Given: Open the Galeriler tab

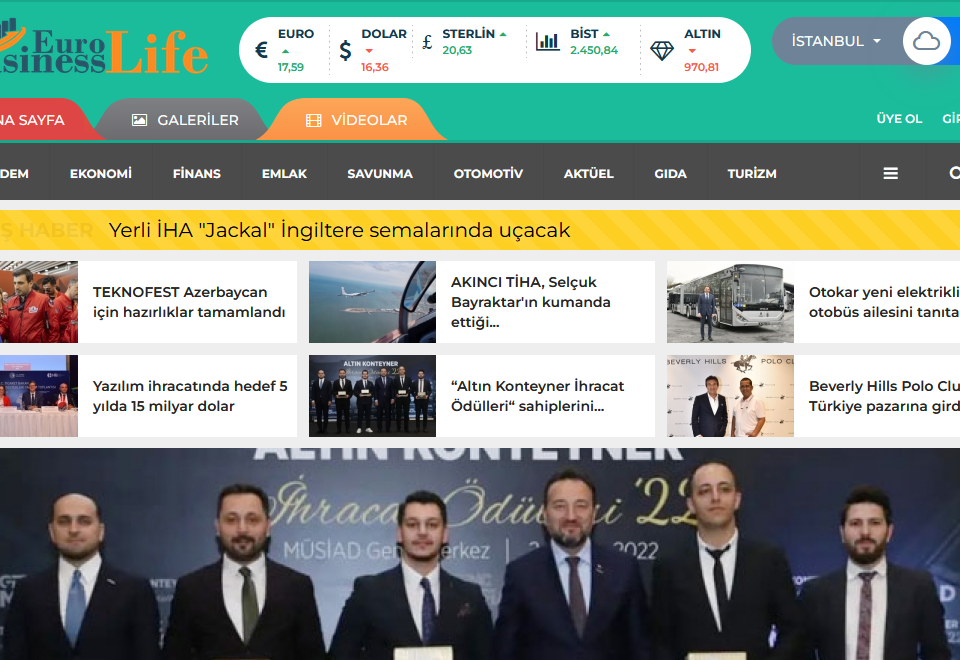Looking at the screenshot, I should click(x=185, y=120).
